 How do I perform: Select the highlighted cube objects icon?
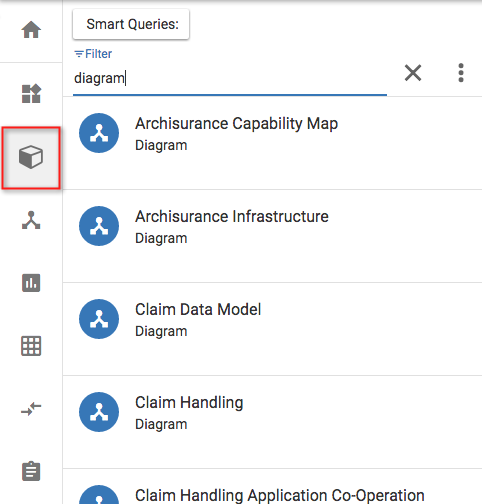coord(31,157)
